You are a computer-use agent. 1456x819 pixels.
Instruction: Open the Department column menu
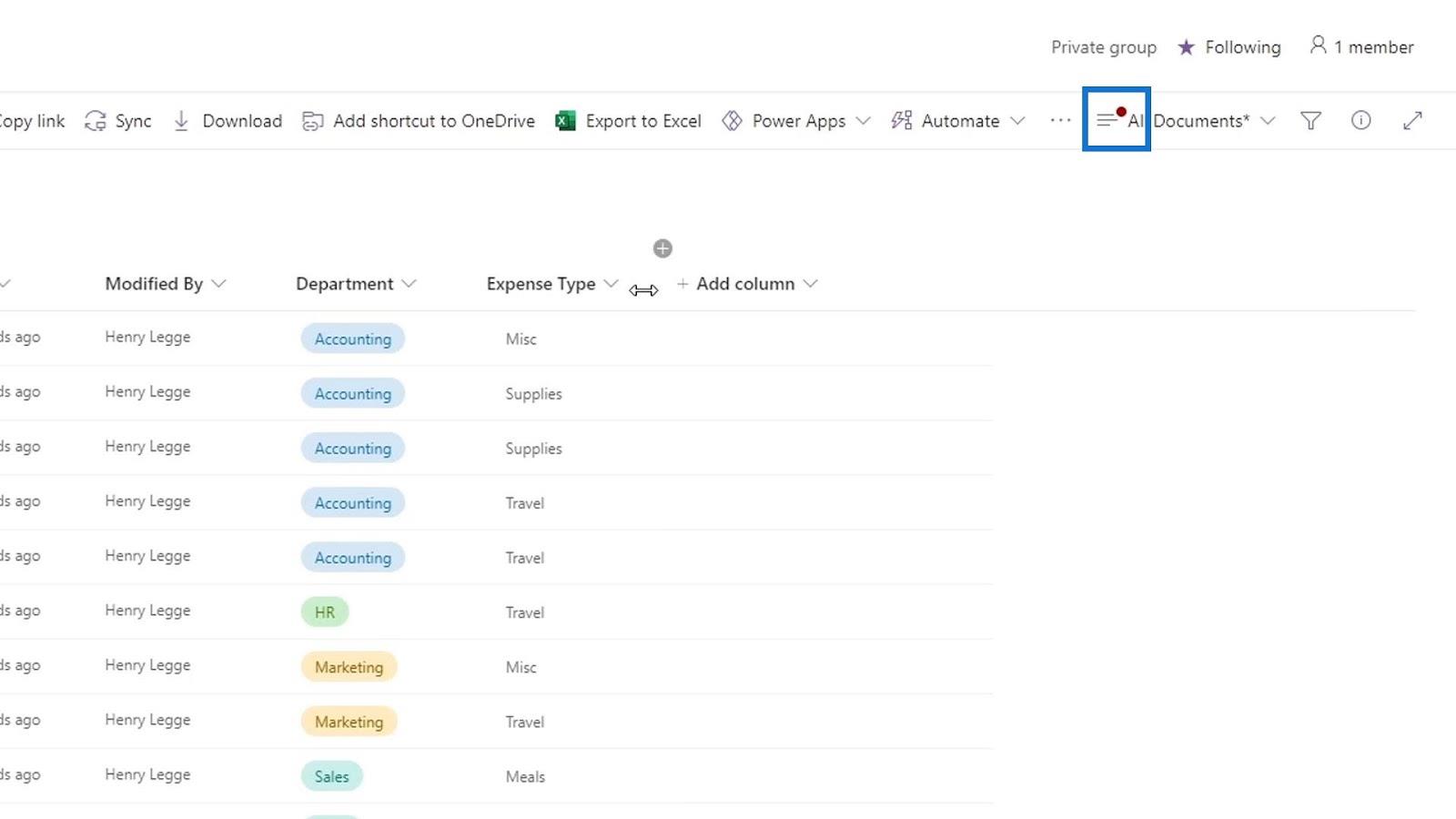click(409, 284)
